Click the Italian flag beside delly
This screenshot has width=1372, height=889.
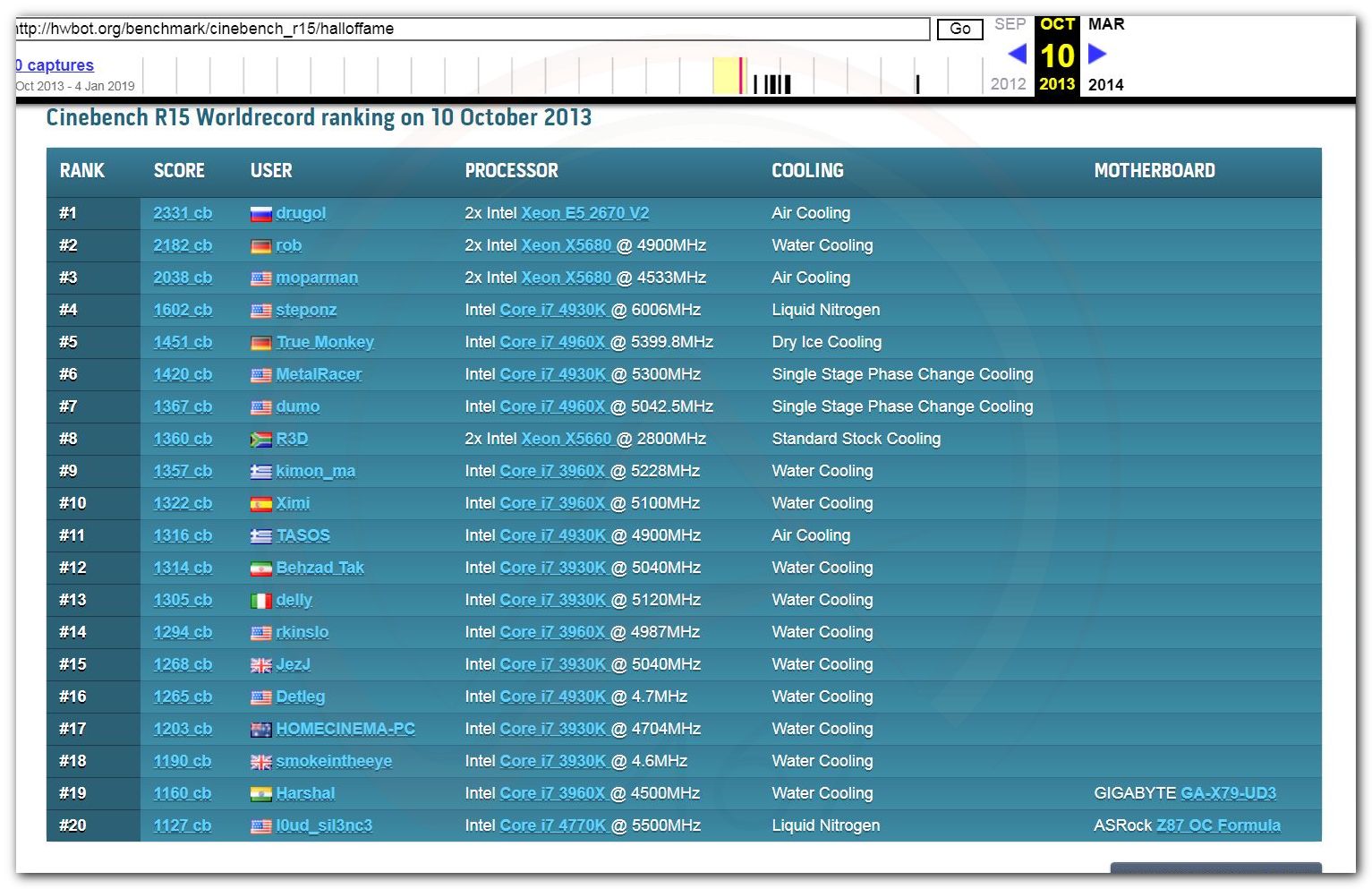point(260,601)
